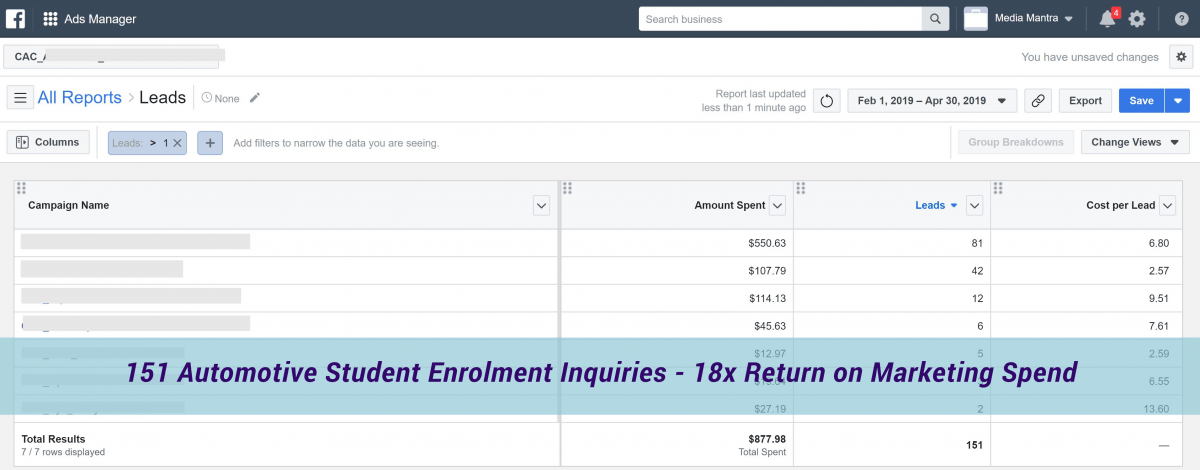The image size is (1200, 470).
Task: Refresh the report with reload icon
Action: point(826,100)
